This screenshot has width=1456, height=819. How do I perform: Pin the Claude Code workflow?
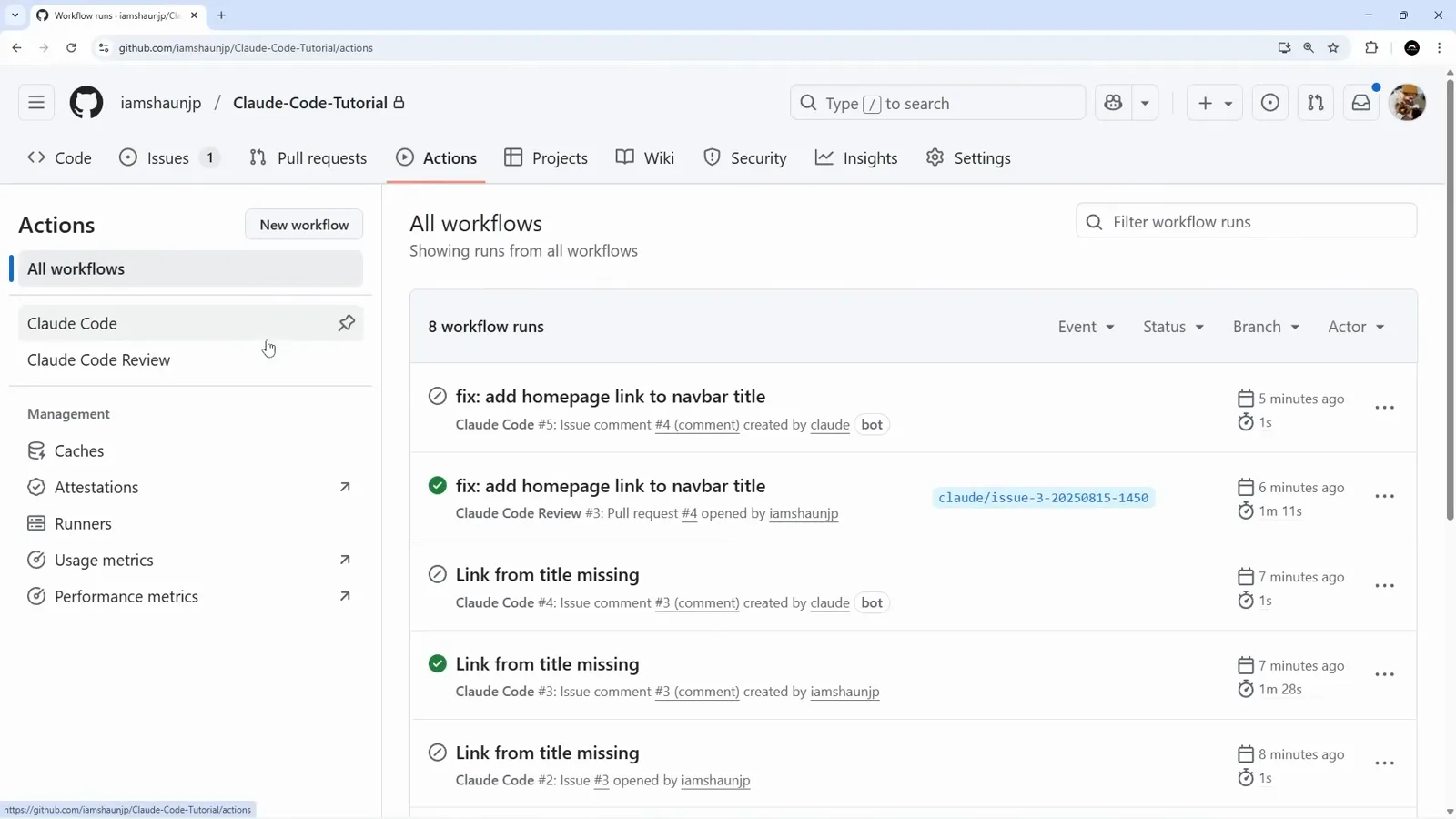(347, 323)
